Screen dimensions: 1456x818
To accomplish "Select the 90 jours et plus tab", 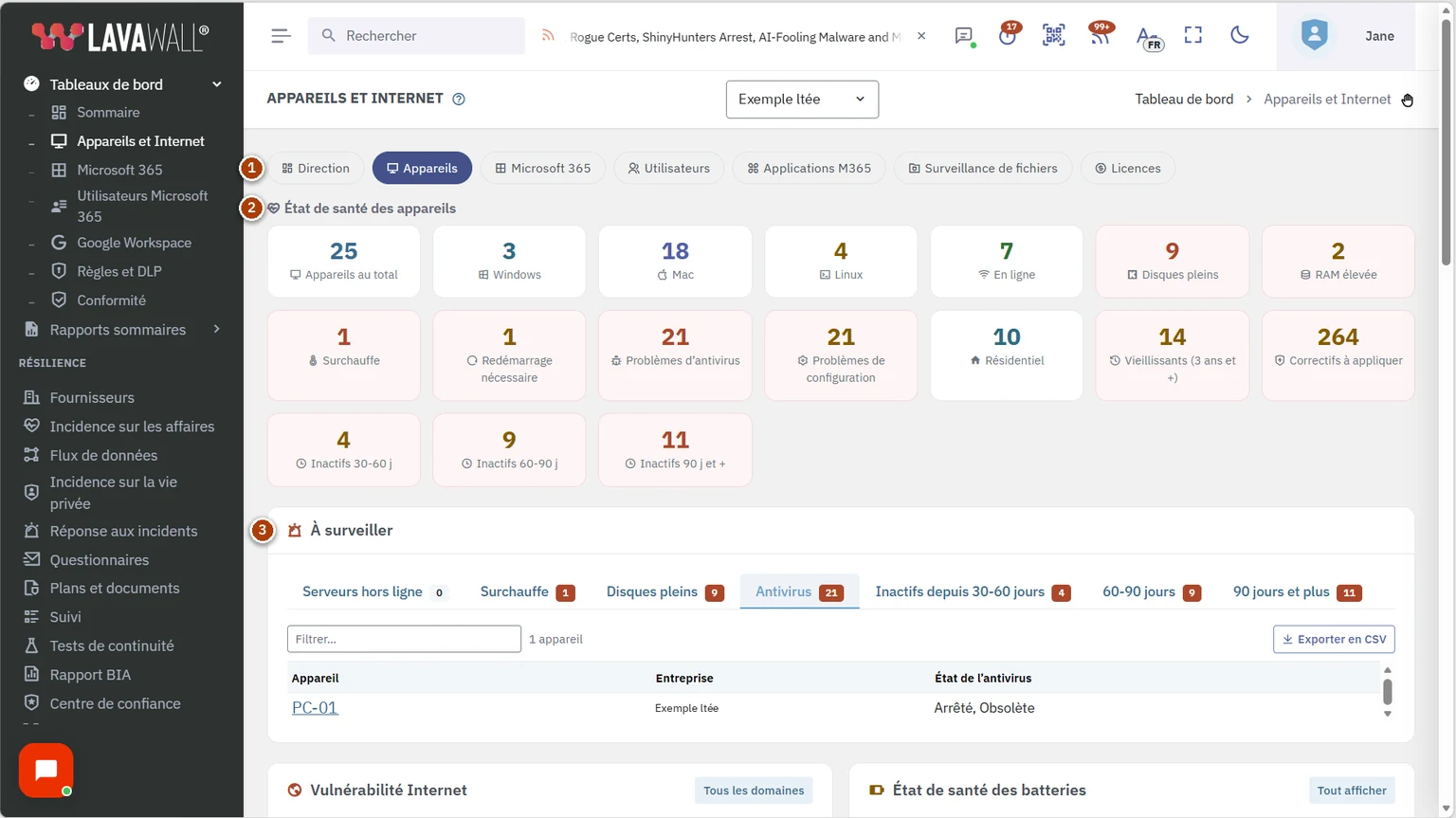I will click(x=1297, y=591).
